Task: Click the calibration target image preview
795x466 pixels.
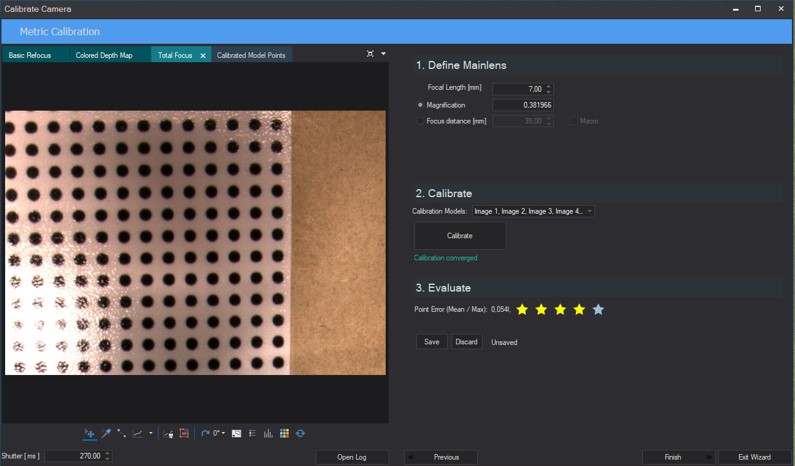Action: tap(195, 243)
